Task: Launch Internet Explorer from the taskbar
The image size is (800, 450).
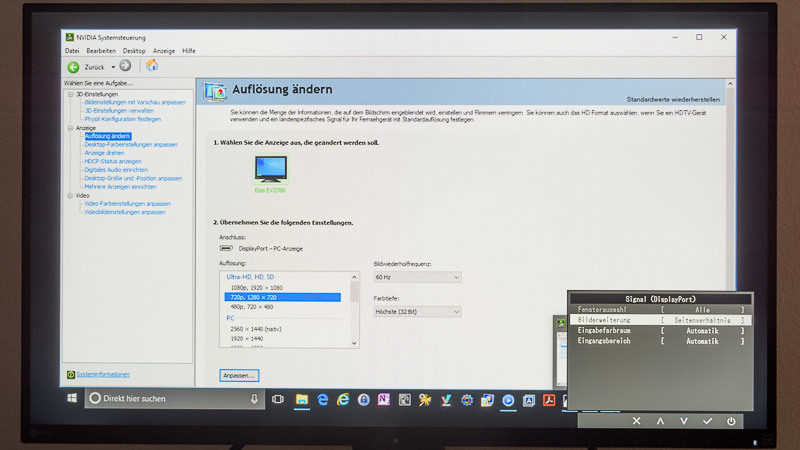Action: coord(343,400)
